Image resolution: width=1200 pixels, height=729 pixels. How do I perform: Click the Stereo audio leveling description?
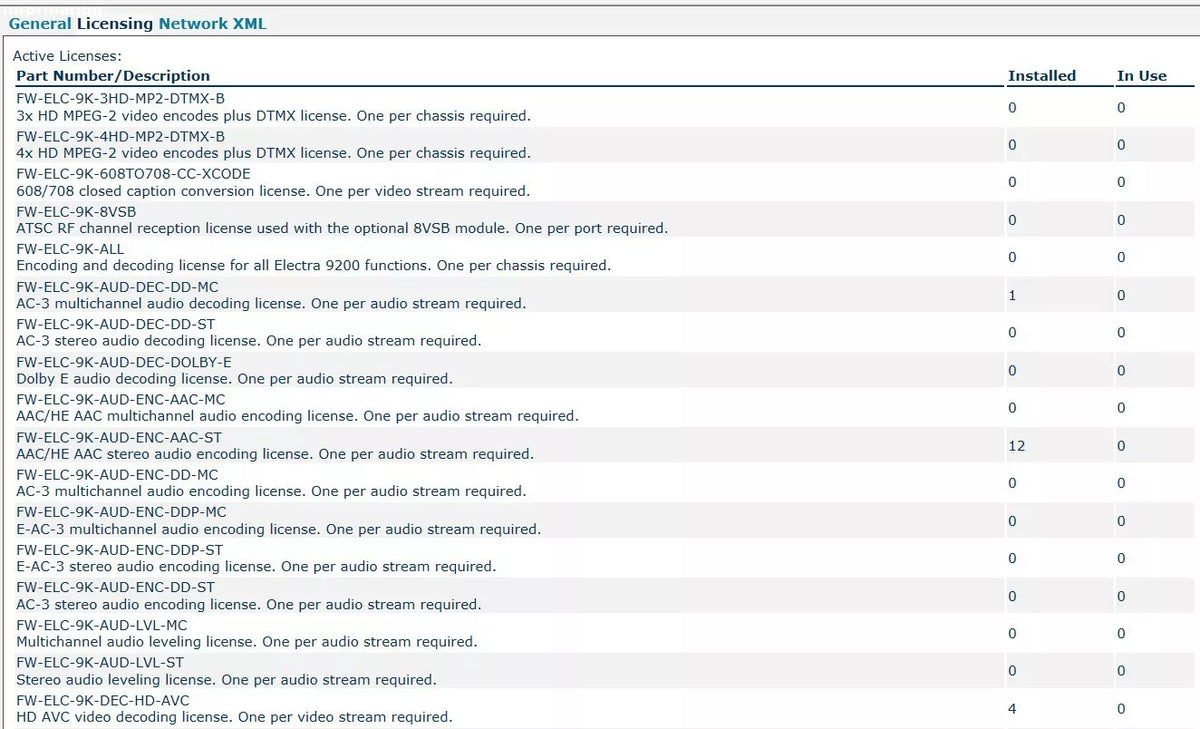point(226,680)
